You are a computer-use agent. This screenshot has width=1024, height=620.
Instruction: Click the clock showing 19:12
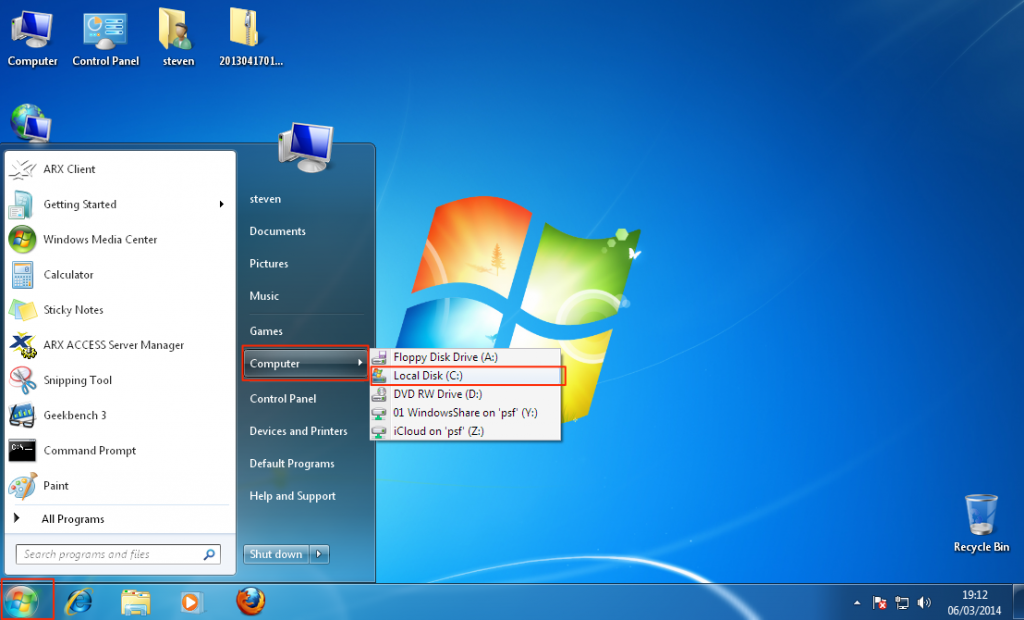pyautogui.click(x=974, y=595)
